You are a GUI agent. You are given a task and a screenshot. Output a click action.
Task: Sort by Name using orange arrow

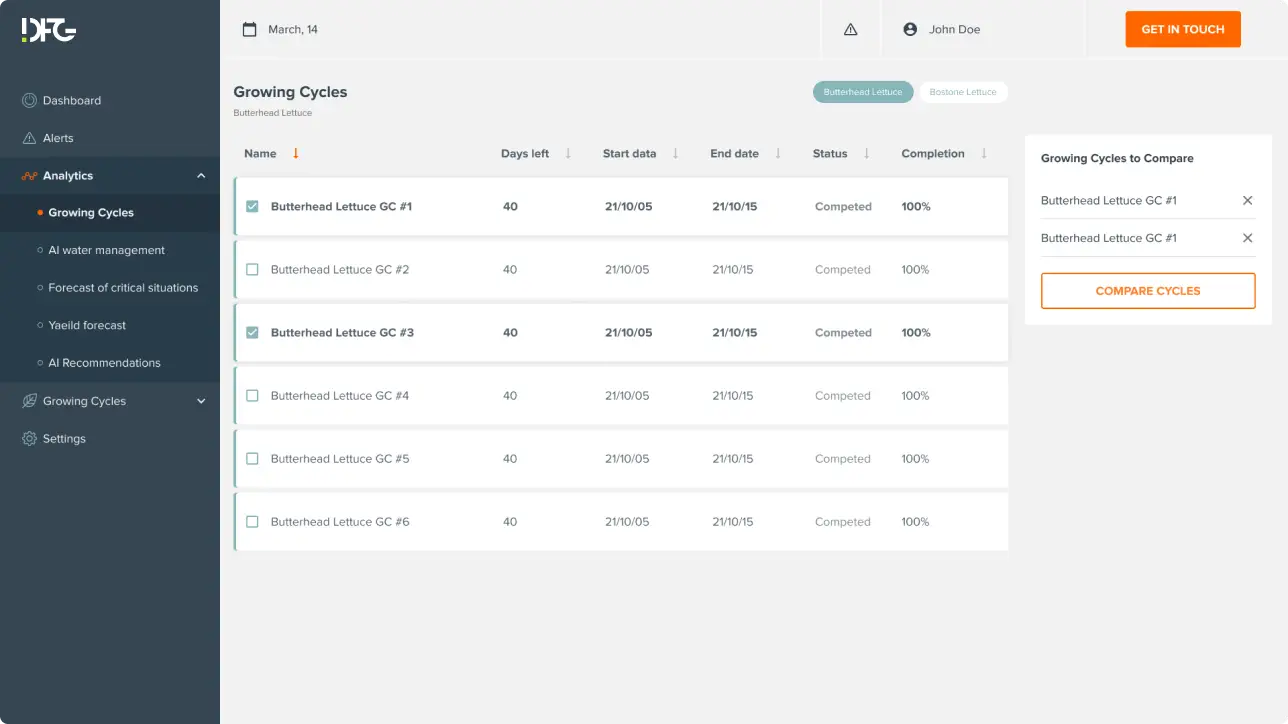coord(295,154)
